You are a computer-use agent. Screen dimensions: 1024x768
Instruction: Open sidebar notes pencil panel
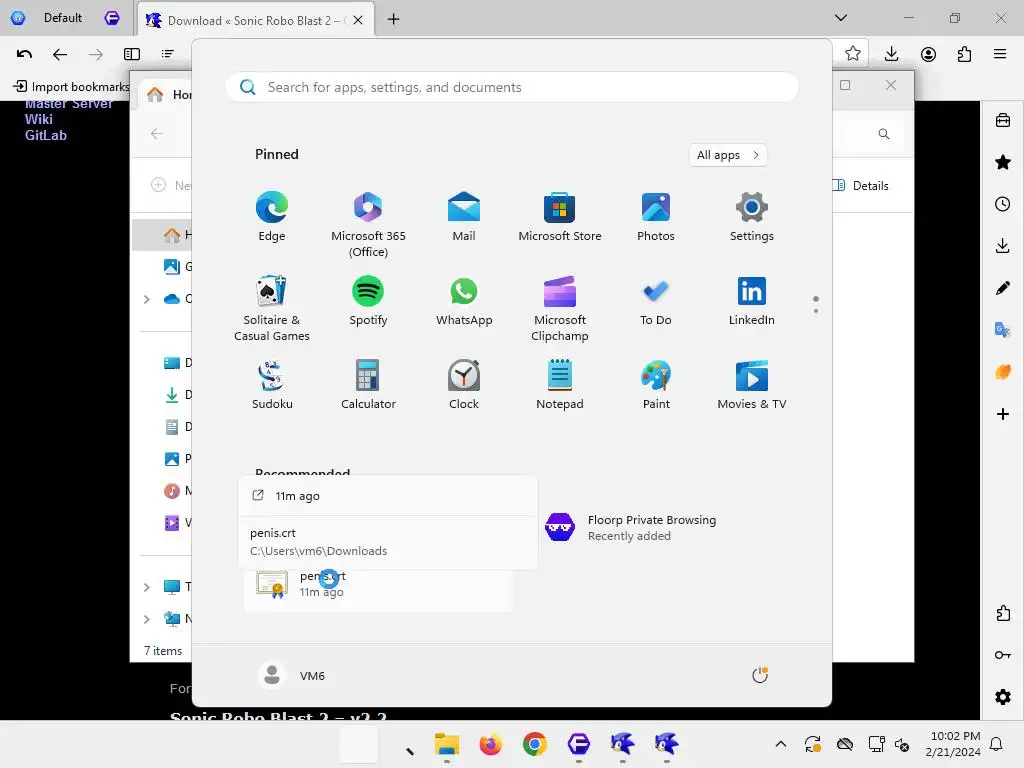[x=1003, y=288]
